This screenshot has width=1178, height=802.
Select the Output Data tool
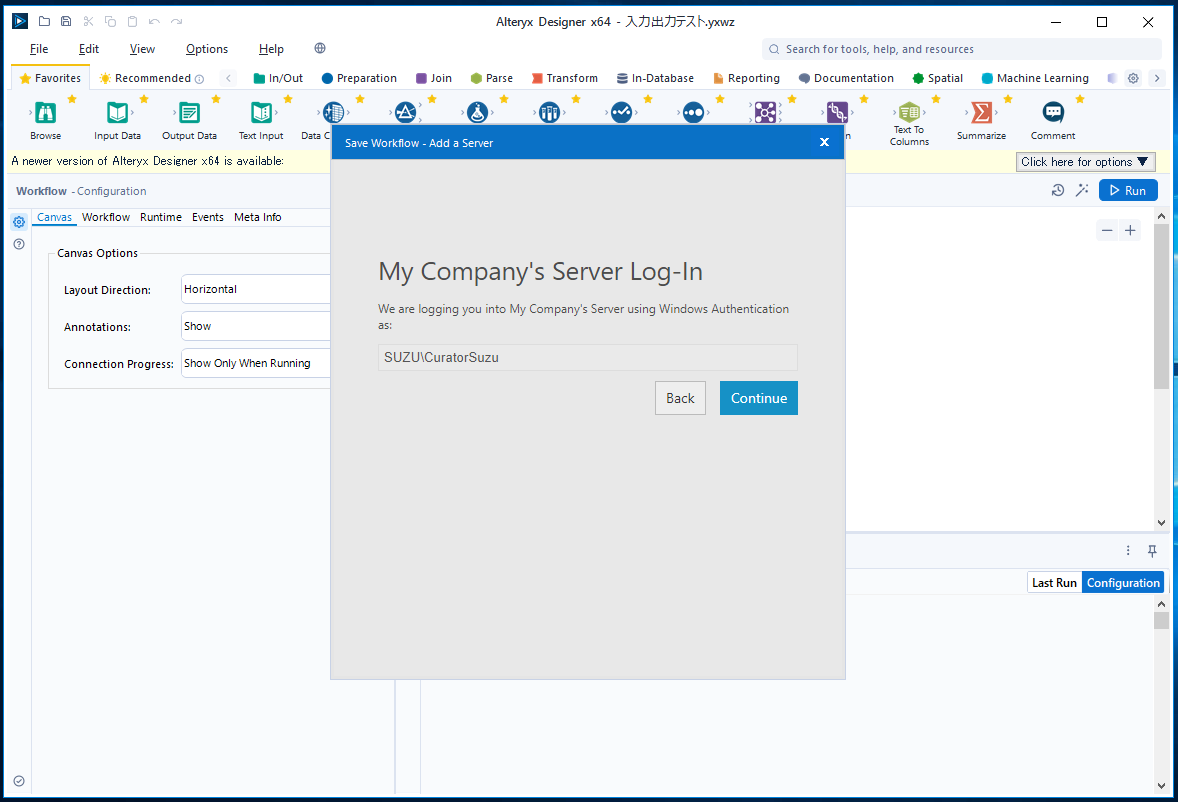point(189,113)
